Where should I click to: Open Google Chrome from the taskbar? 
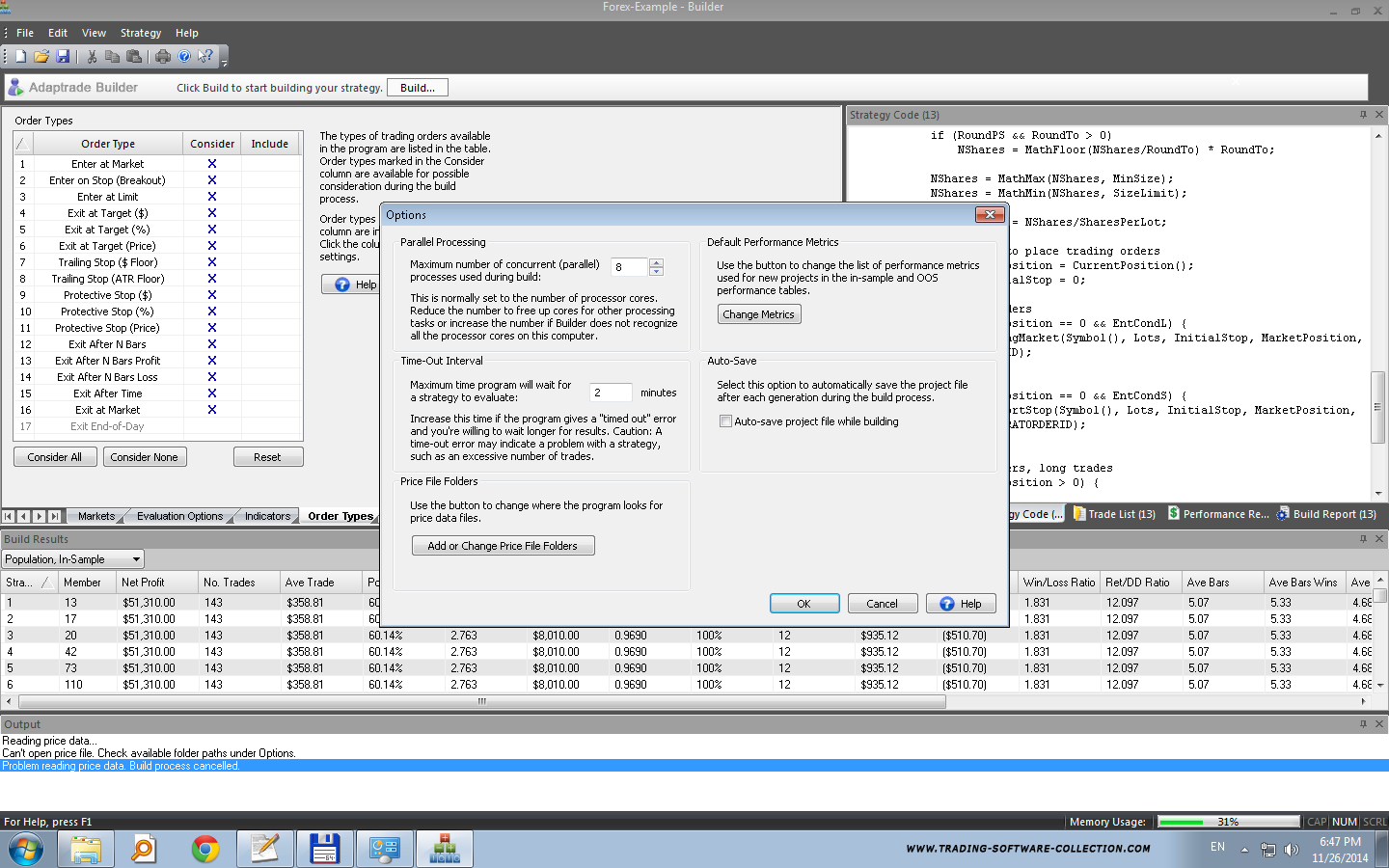click(204, 849)
